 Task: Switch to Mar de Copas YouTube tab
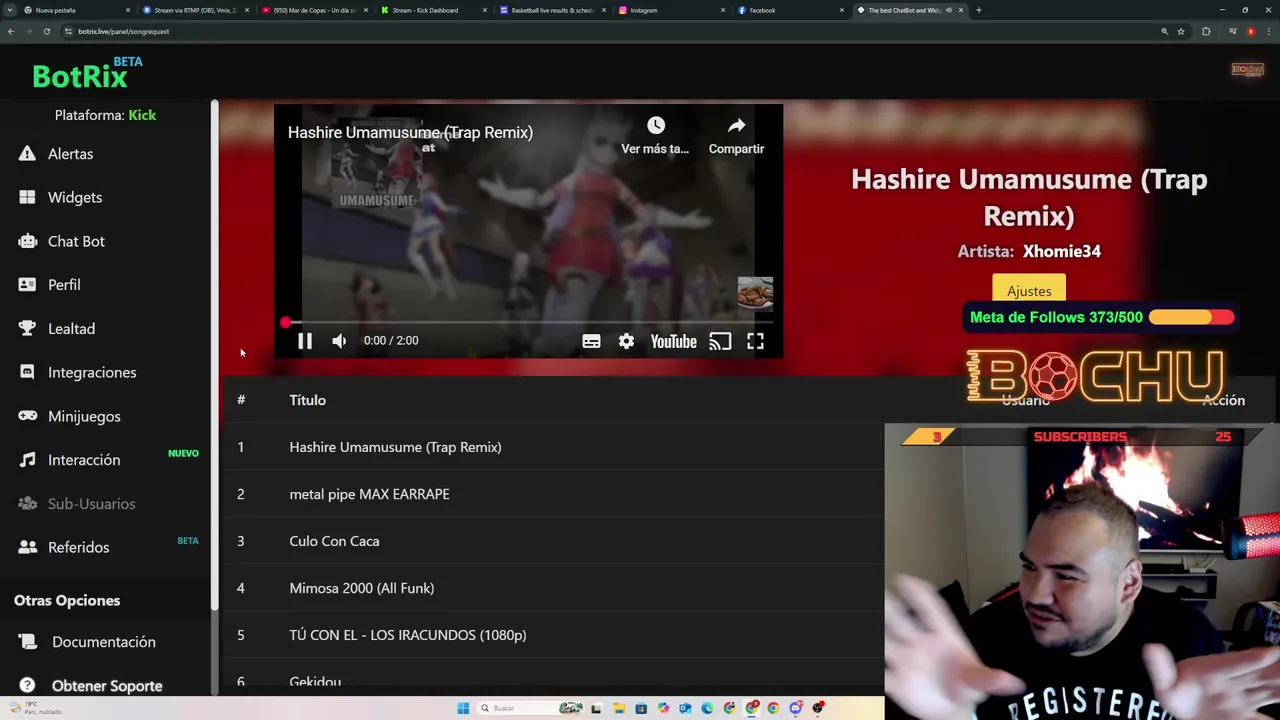(314, 10)
